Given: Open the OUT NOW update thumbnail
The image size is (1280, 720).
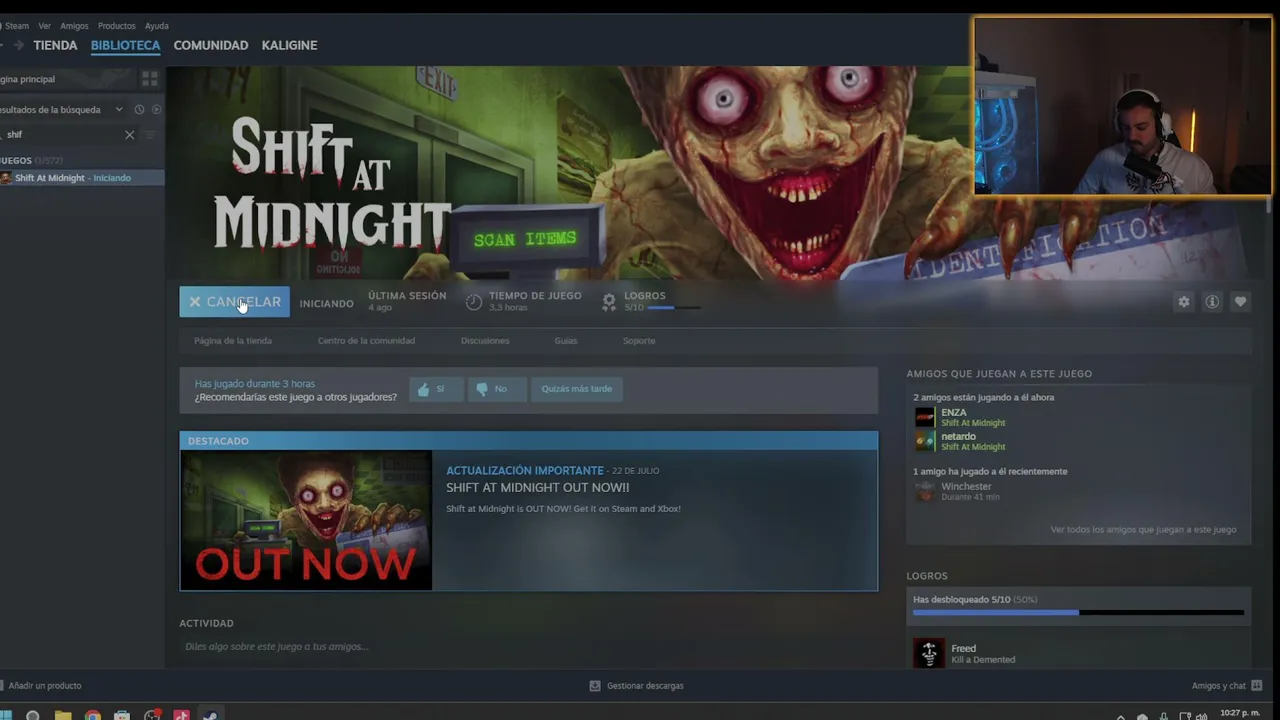Looking at the screenshot, I should coord(306,521).
